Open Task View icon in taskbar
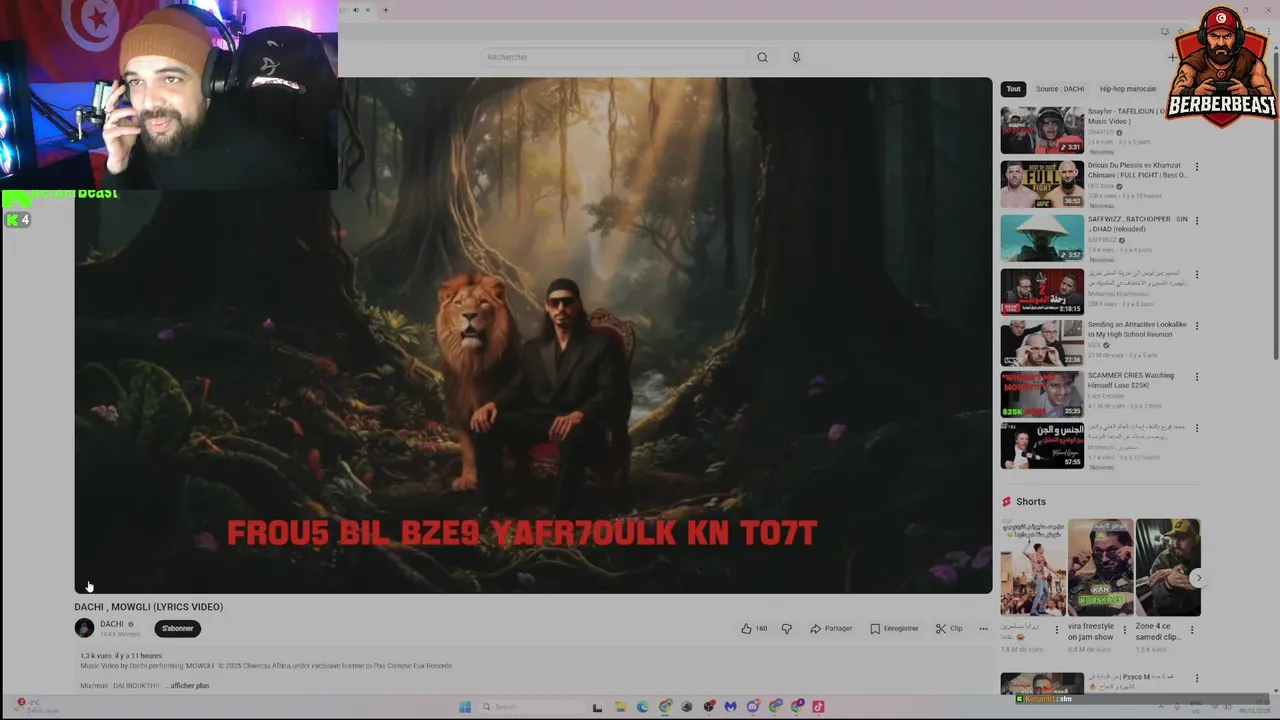This screenshot has height=720, width=1280. (x=597, y=707)
